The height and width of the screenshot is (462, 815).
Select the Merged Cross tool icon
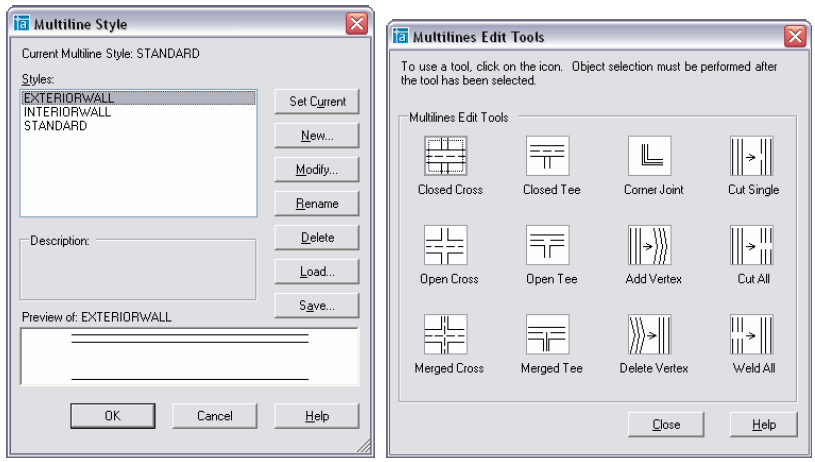click(x=445, y=334)
